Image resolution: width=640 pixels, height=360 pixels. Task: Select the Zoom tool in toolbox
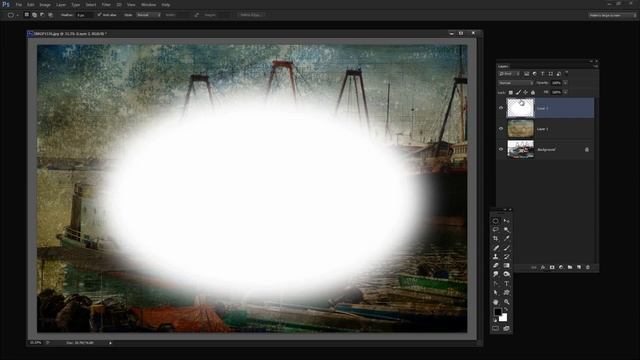[507, 302]
